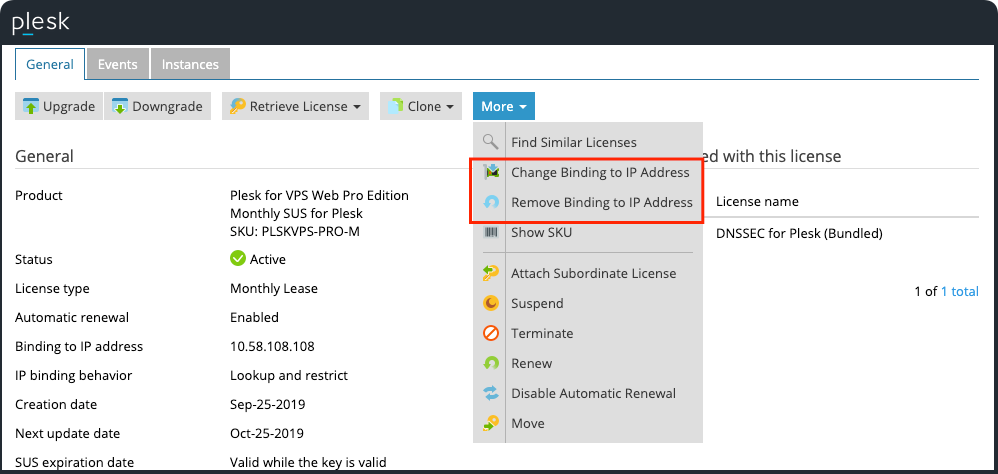Click the Remove Binding to IP Address icon

click(490, 202)
